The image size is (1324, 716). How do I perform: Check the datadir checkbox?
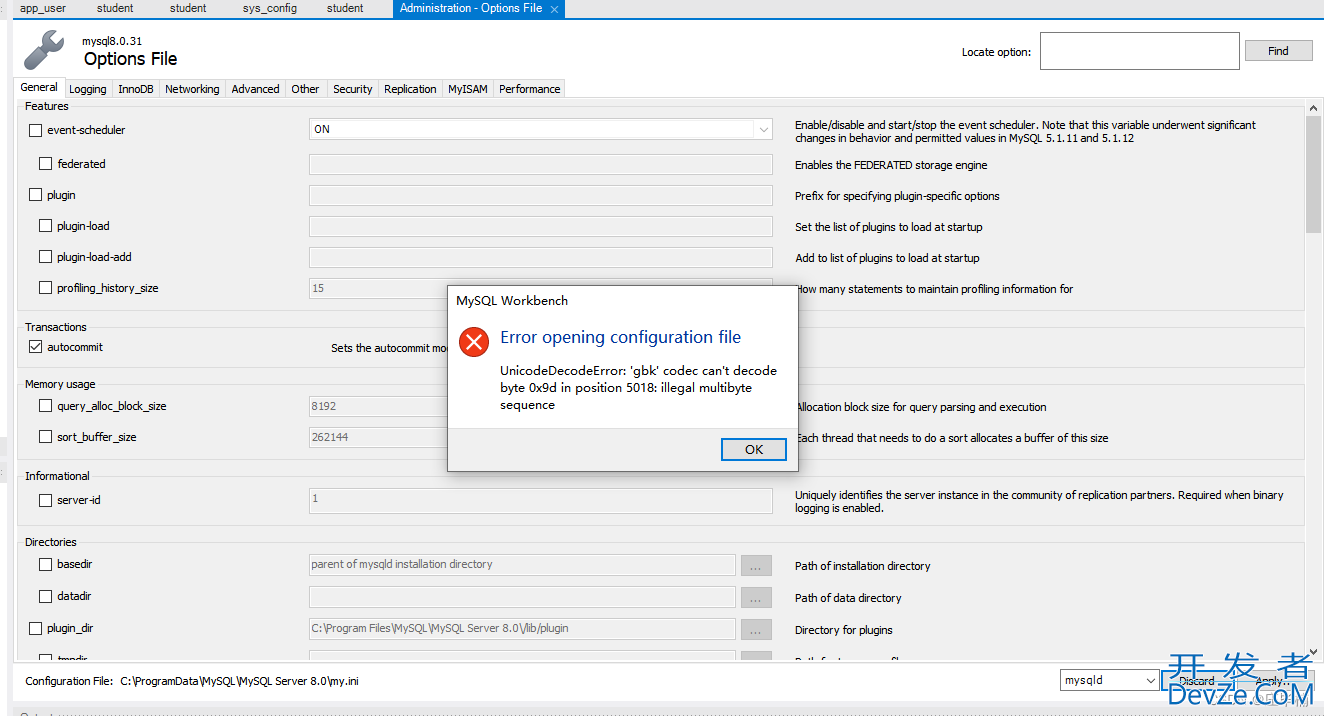(46, 596)
